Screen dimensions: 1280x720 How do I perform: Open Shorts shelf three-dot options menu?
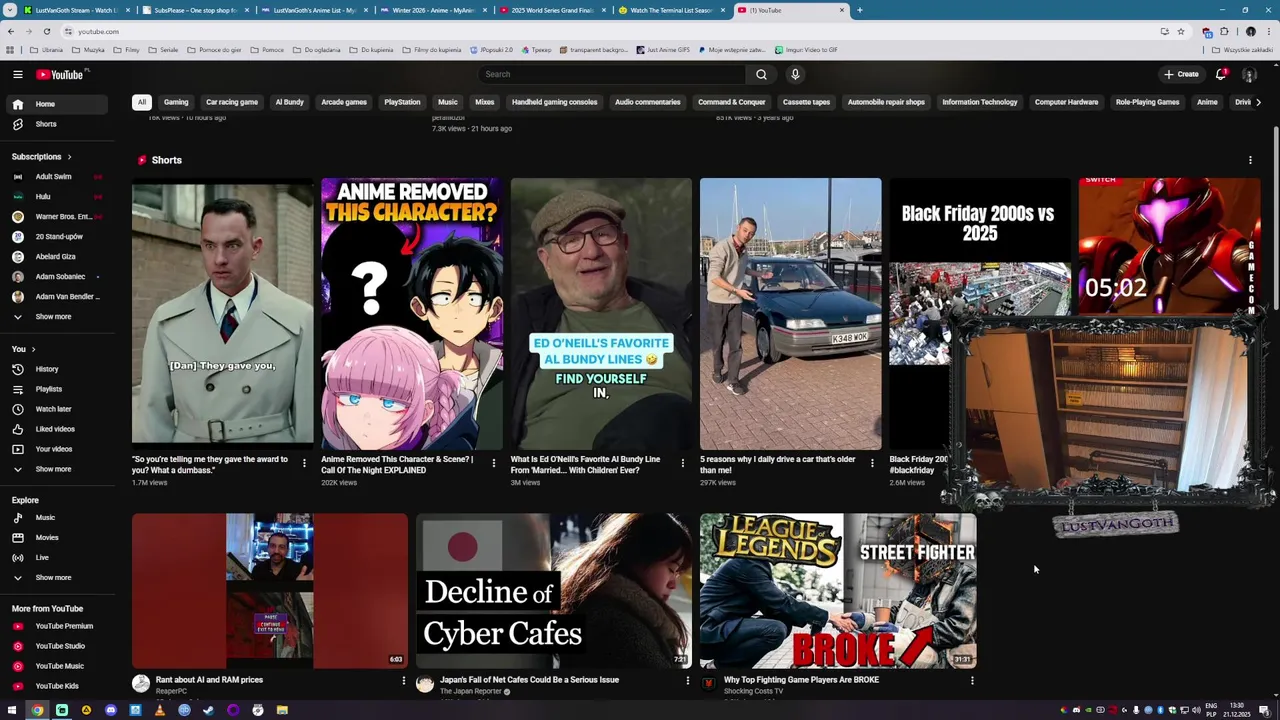coord(1250,160)
